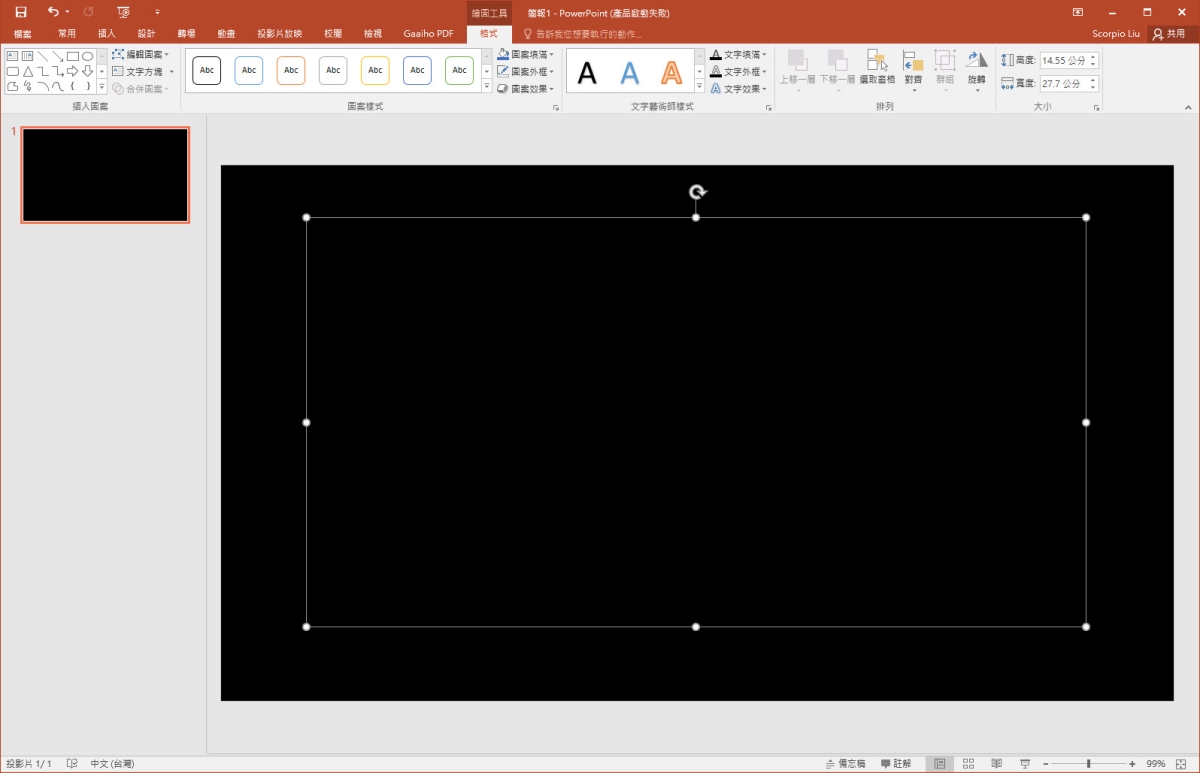
Task: Click fit slide to window icon
Action: (1184, 764)
